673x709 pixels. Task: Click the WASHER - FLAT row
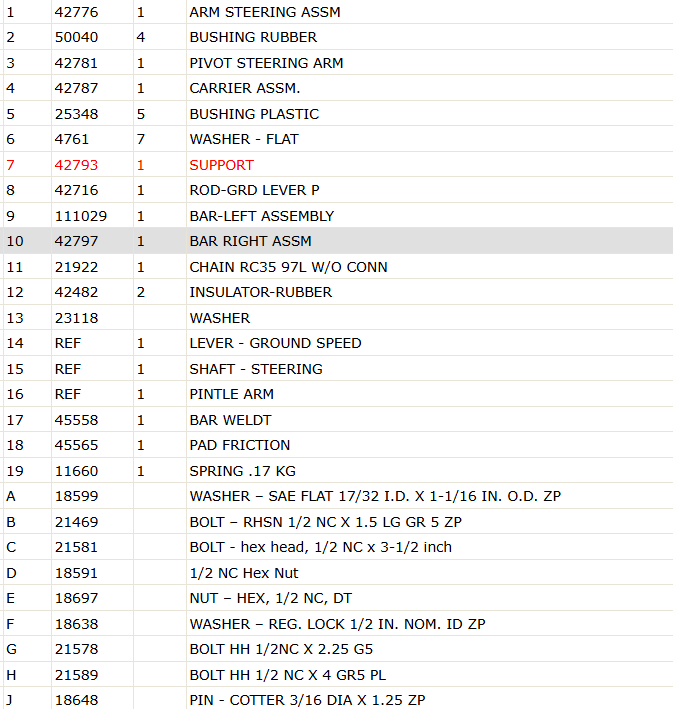(x=336, y=139)
